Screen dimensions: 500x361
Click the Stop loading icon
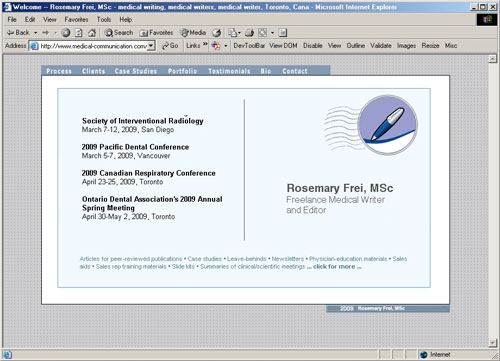(x=66, y=33)
